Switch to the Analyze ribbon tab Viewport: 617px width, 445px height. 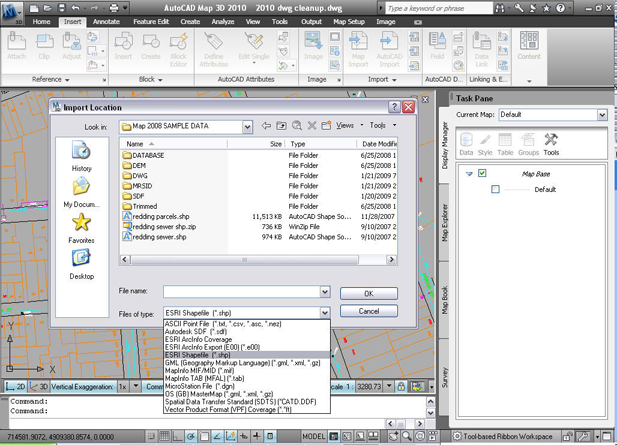tap(223, 22)
